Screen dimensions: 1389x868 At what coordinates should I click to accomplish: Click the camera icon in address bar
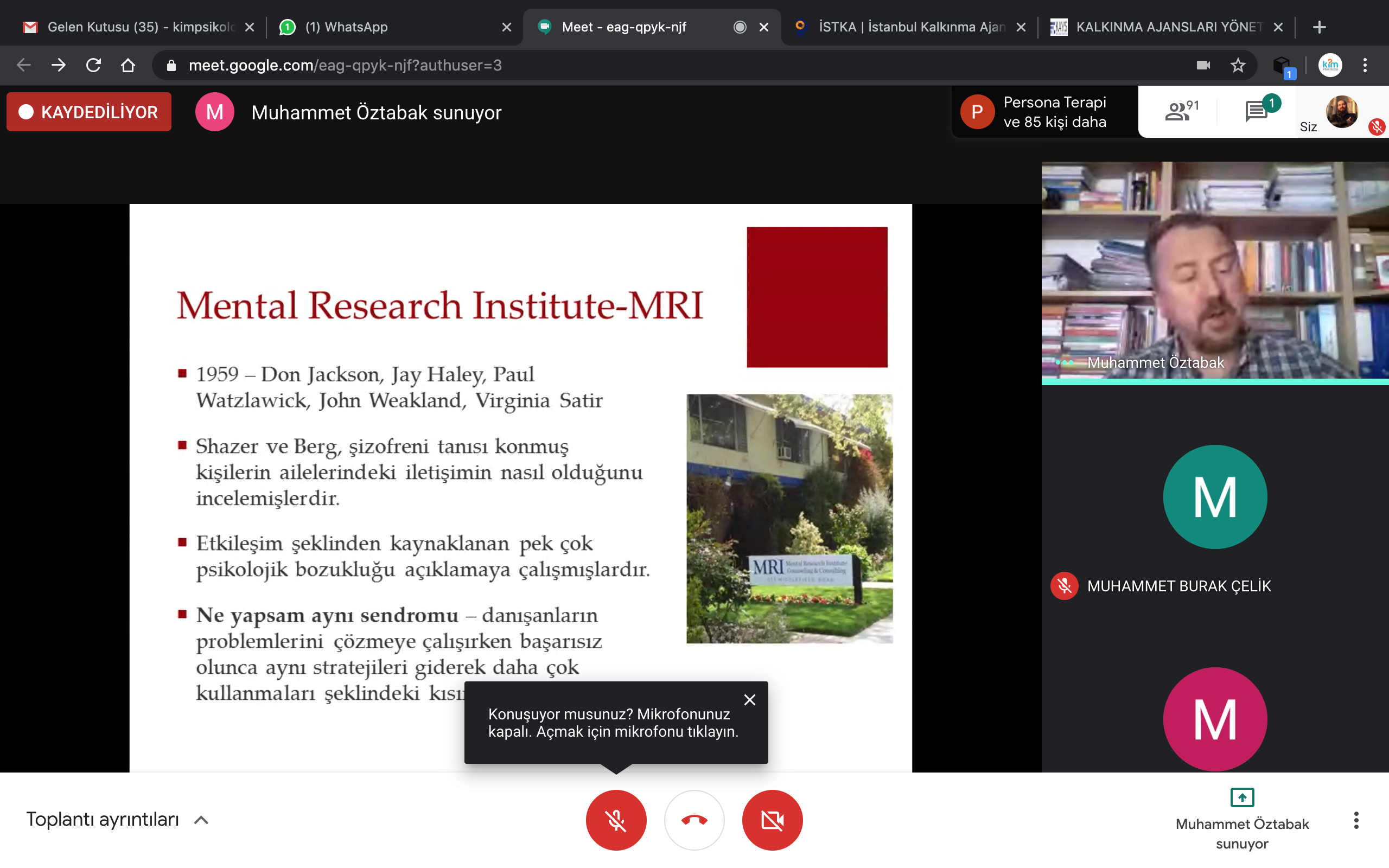(x=1203, y=66)
